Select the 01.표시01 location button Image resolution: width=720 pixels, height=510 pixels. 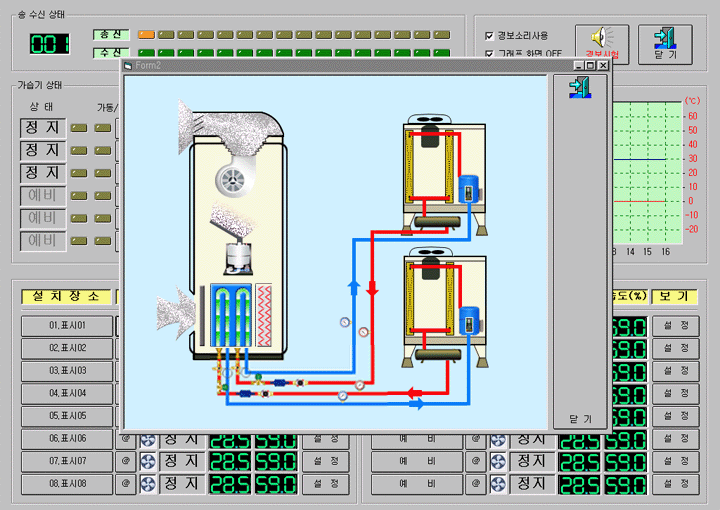click(68, 326)
